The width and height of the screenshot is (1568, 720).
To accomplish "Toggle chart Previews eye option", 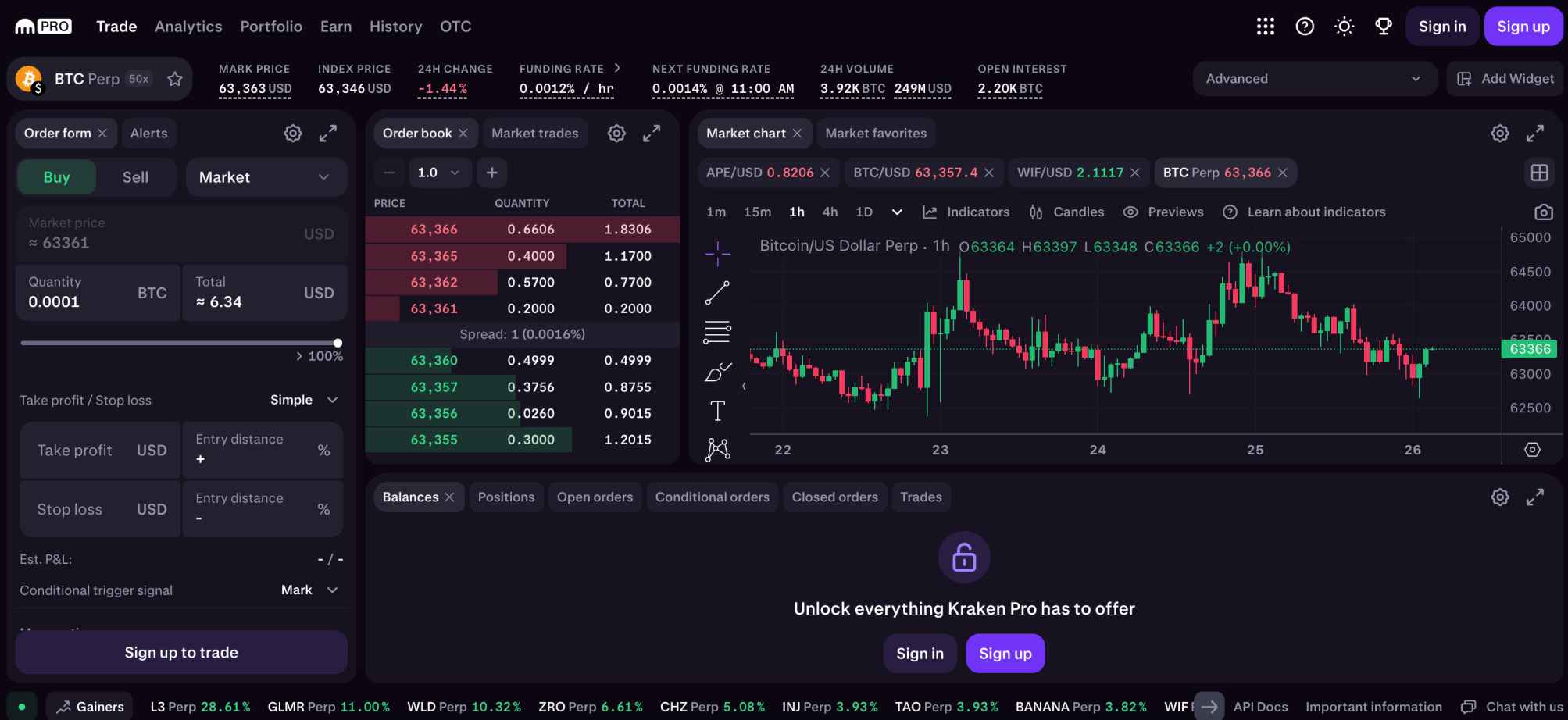I will [x=1163, y=212].
